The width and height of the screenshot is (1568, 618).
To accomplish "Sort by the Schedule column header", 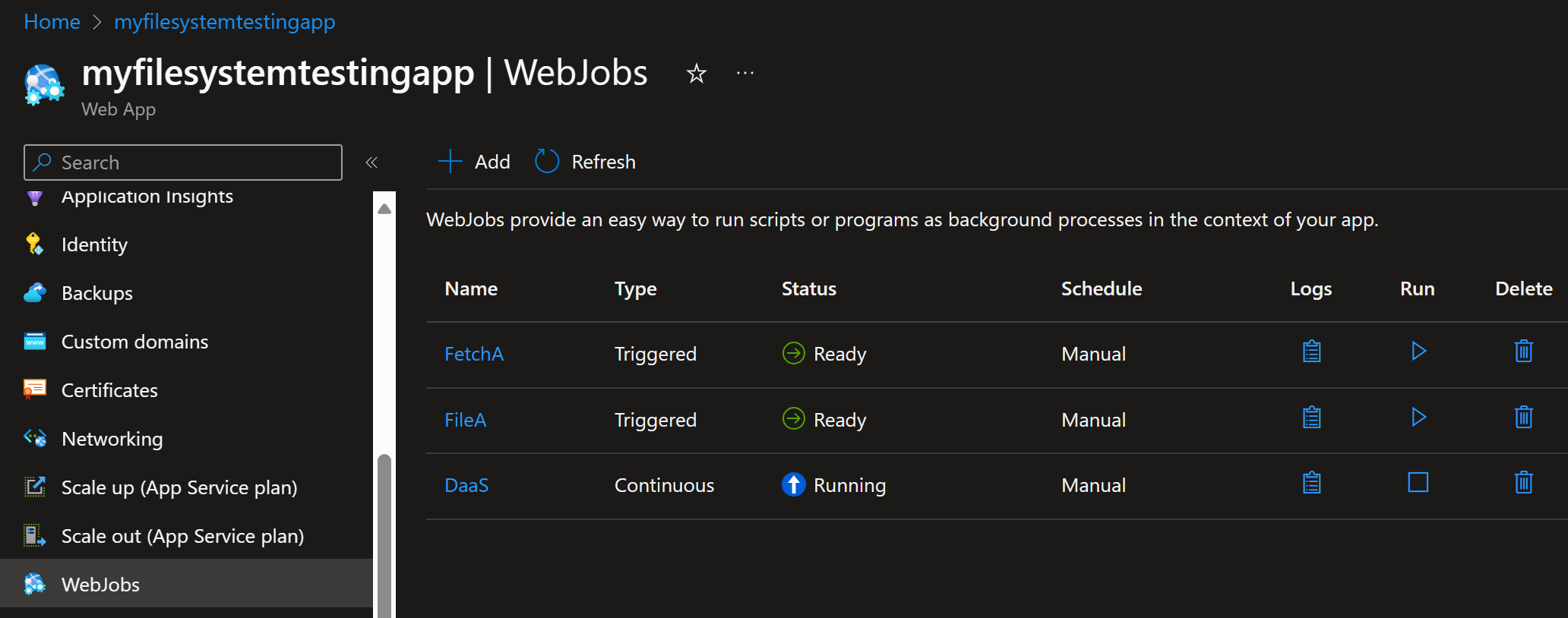I will (x=1102, y=289).
